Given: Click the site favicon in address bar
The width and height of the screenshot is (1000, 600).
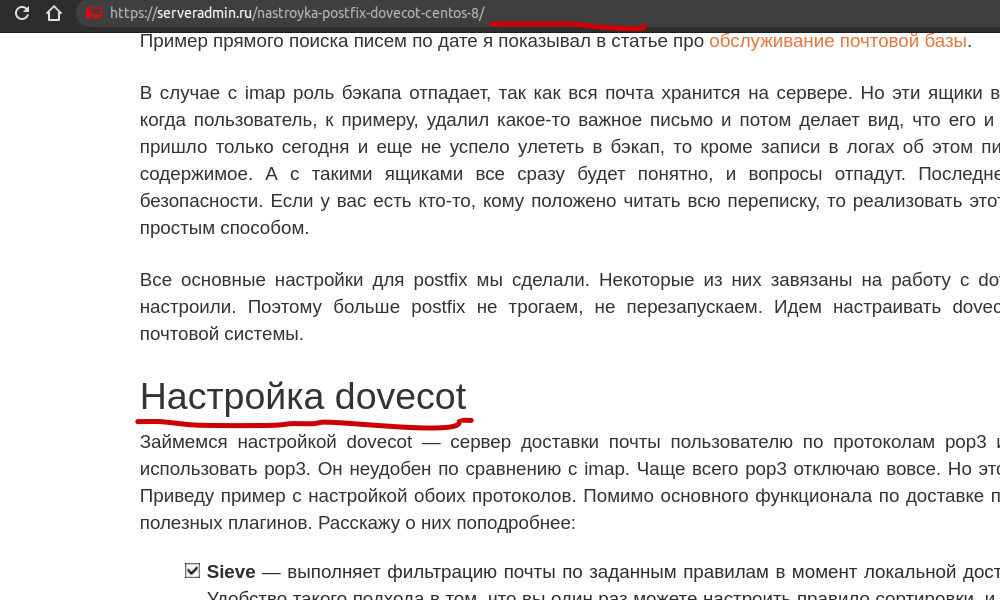Looking at the screenshot, I should coord(94,13).
